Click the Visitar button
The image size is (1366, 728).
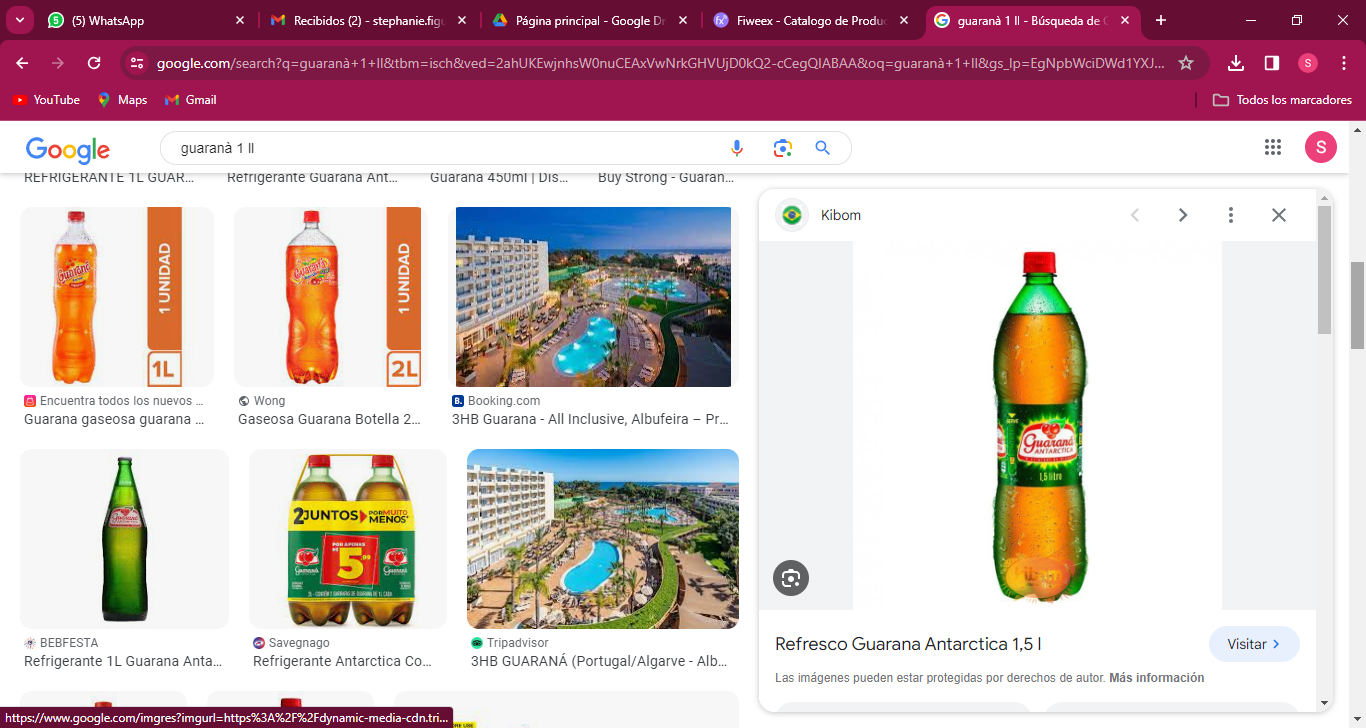(x=1254, y=644)
